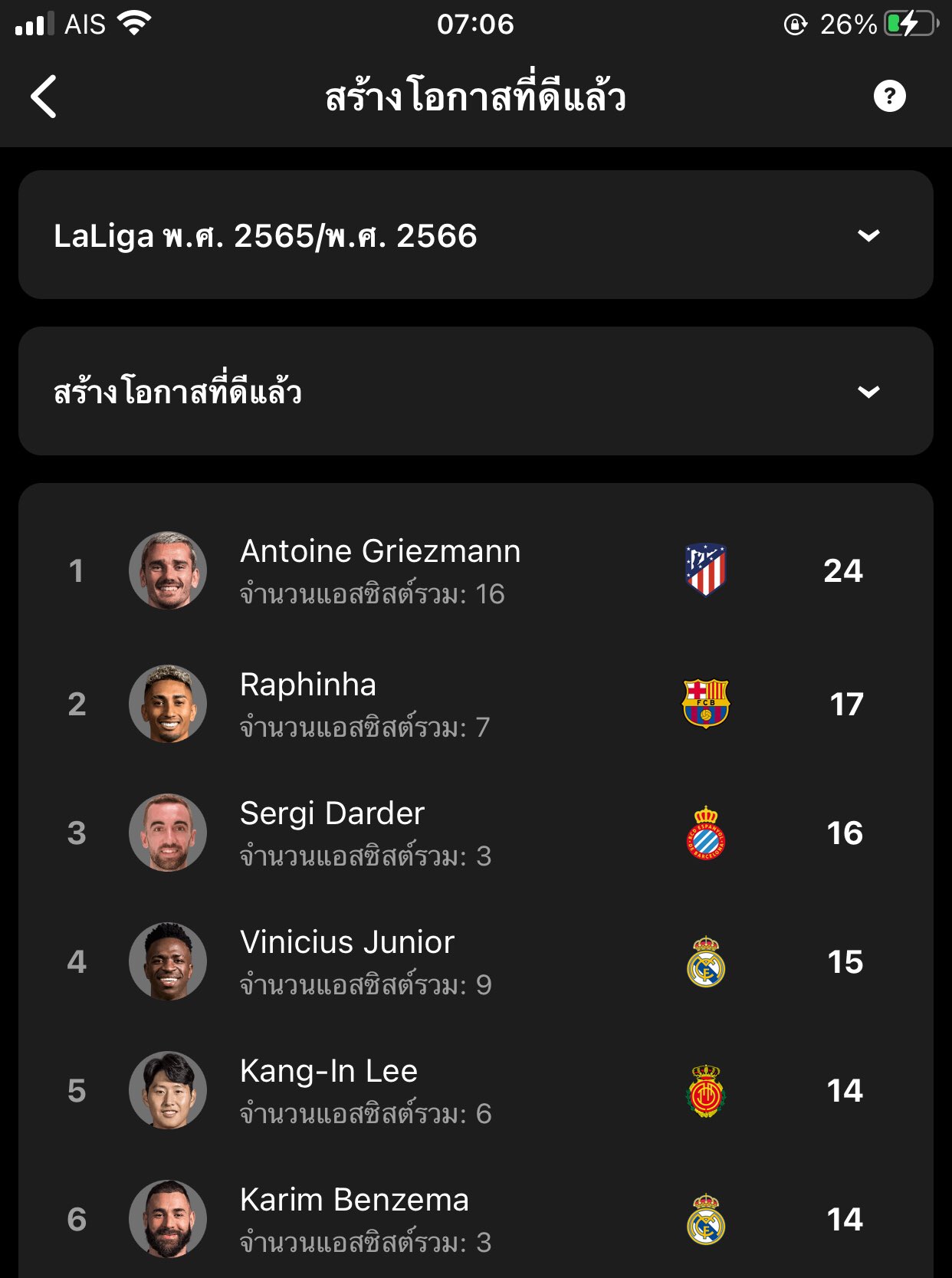This screenshot has width=952, height=1278.
Task: Open the help question mark icon
Action: (889, 97)
